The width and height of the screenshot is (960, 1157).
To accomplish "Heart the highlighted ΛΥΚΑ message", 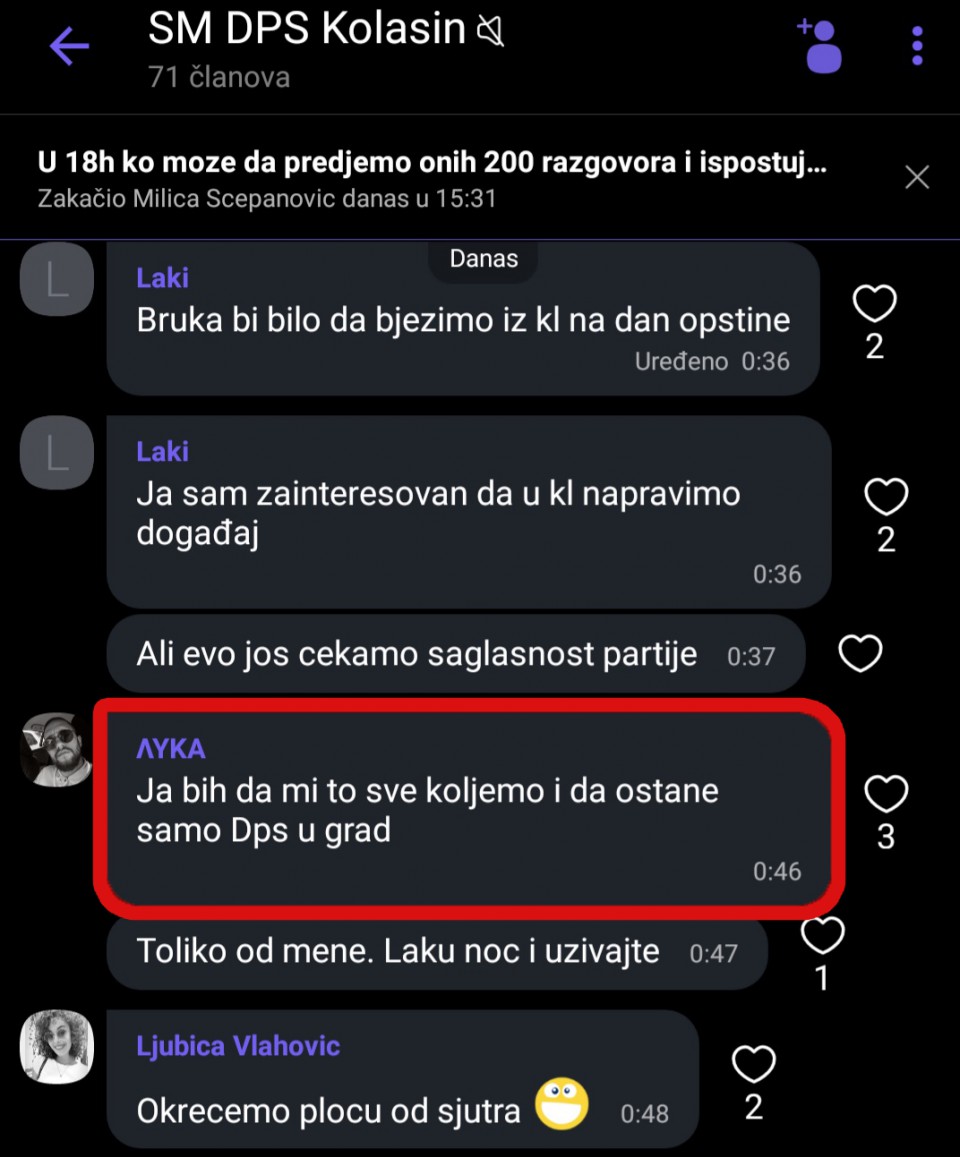I will pyautogui.click(x=885, y=795).
